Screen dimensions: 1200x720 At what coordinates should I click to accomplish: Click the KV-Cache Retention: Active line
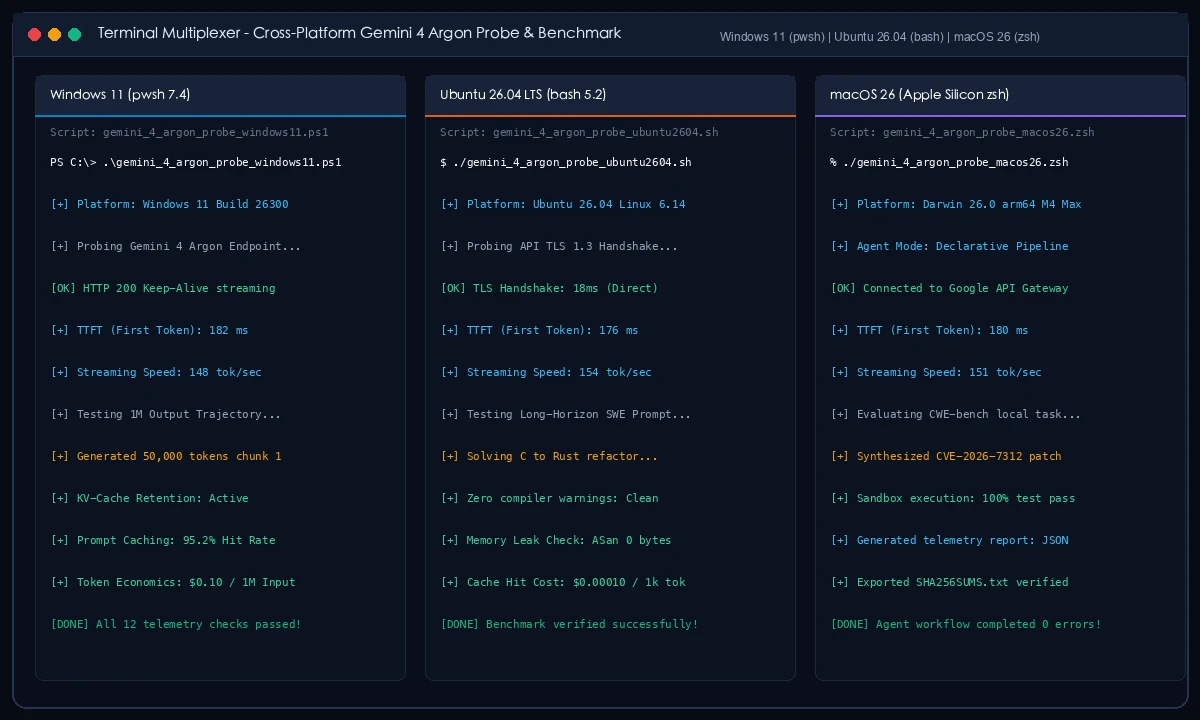pos(149,498)
